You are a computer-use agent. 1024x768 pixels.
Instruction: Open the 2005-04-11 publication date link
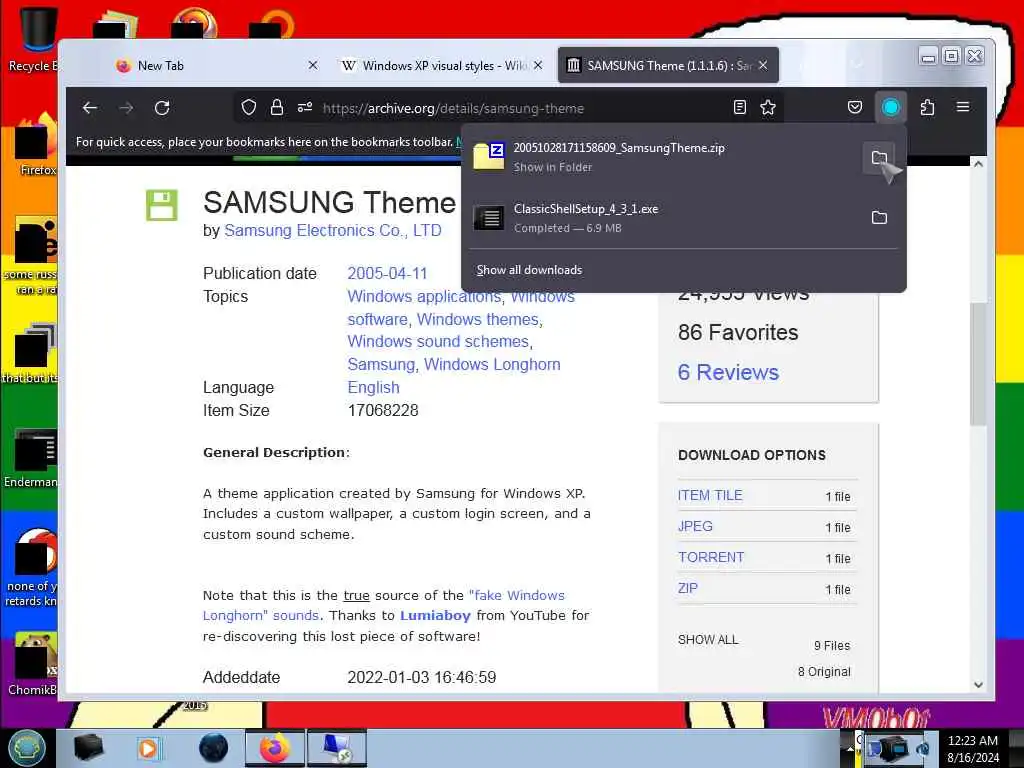387,273
